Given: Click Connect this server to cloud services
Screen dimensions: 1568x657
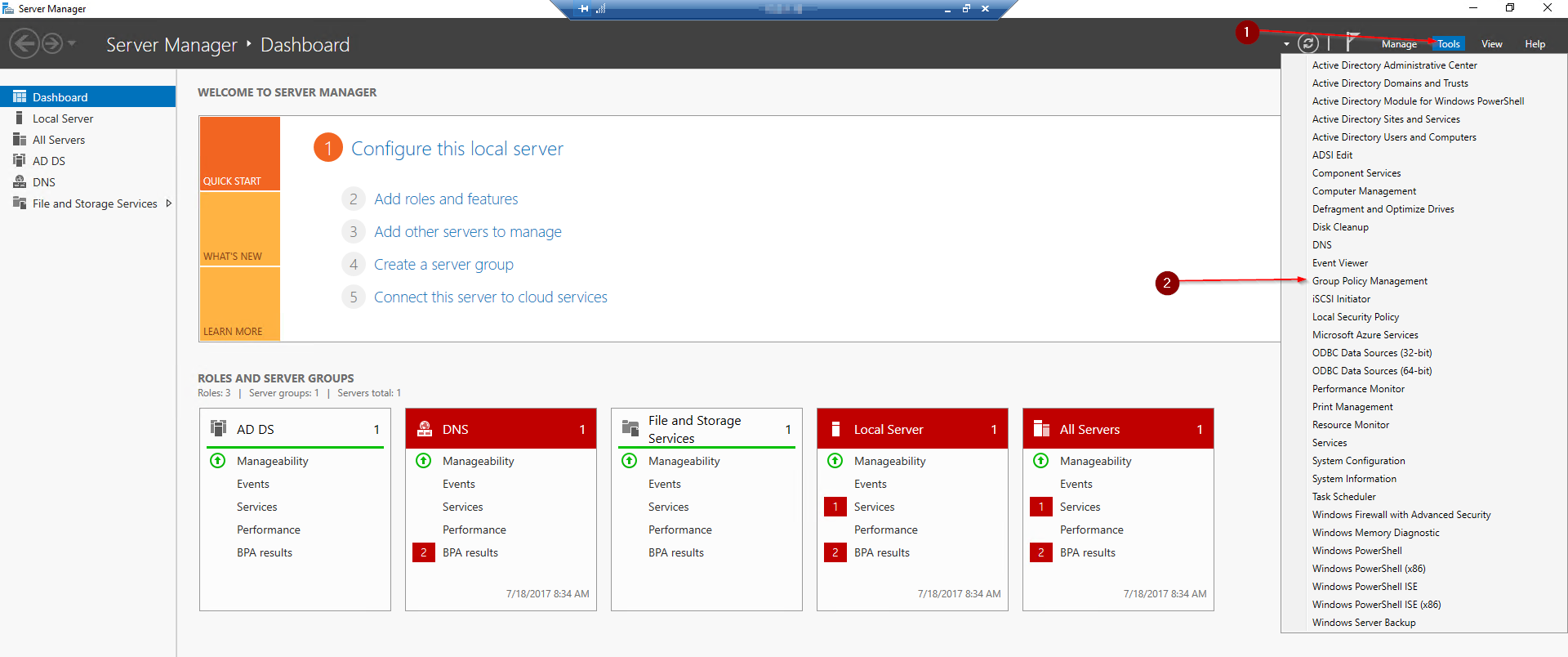Looking at the screenshot, I should (x=491, y=297).
